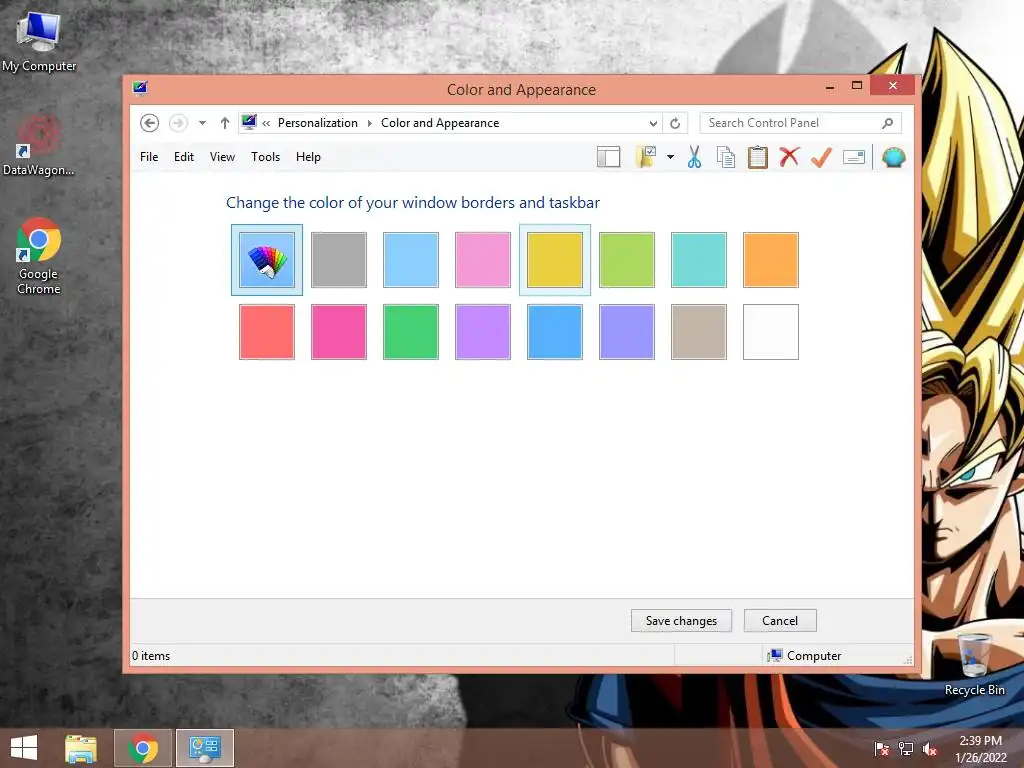Open the recent locations dropdown arrow
1024x768 pixels.
tap(202, 123)
